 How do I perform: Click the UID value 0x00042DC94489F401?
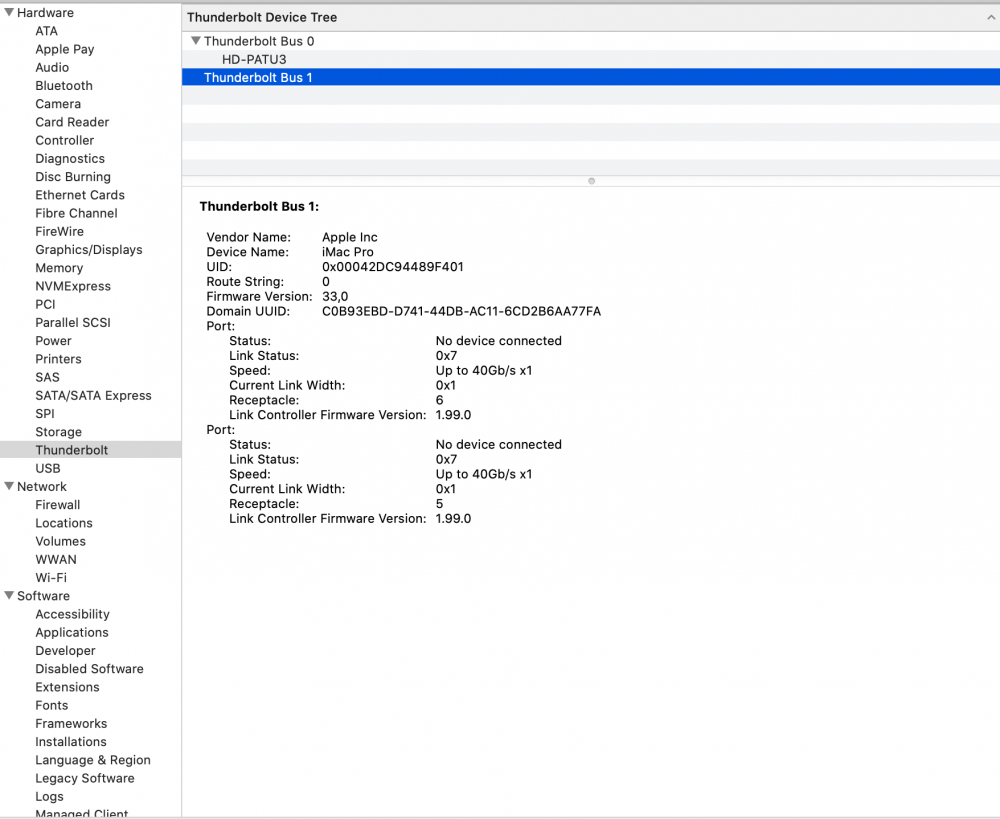pos(392,267)
